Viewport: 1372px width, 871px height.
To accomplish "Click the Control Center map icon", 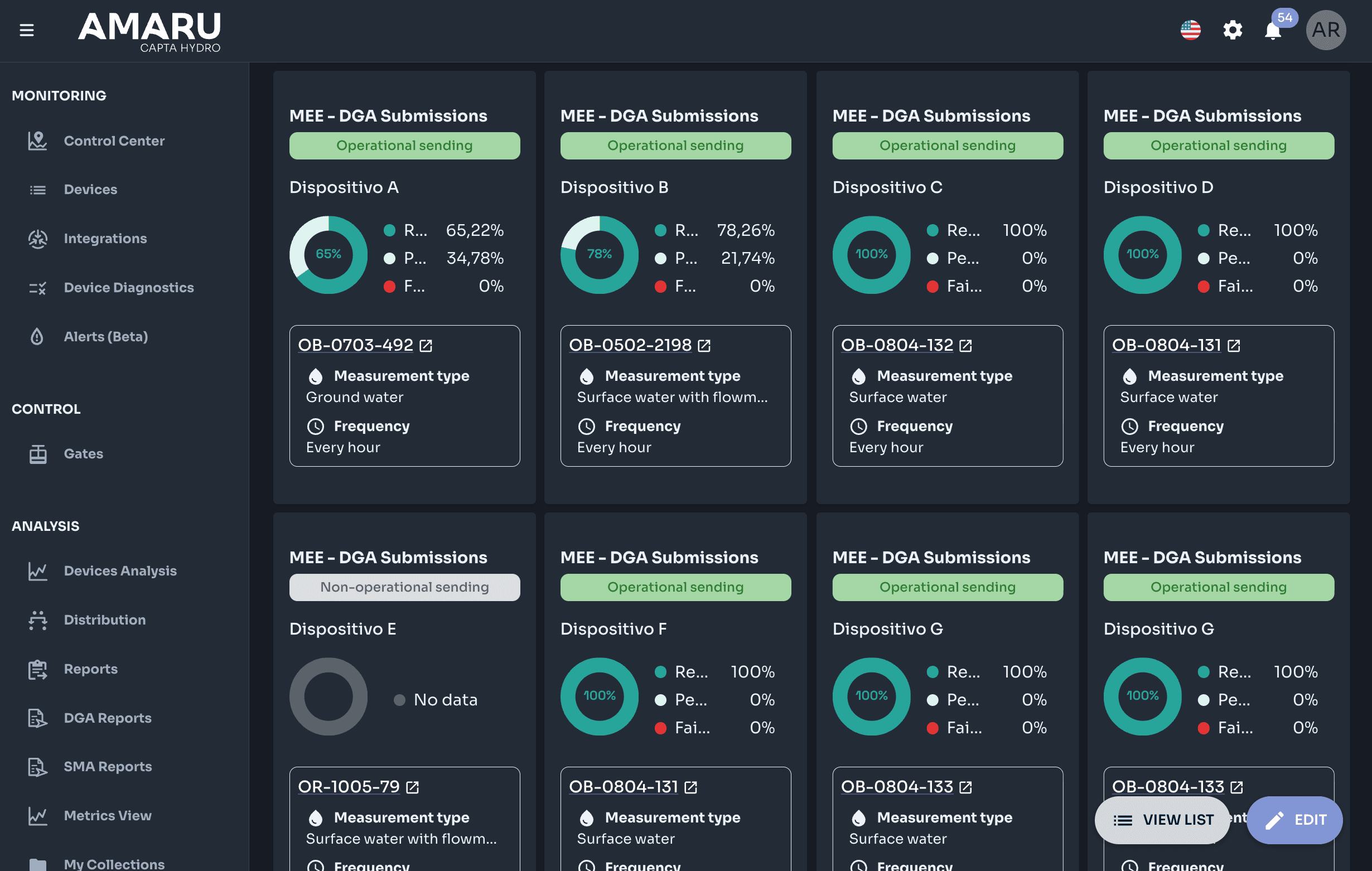I will [37, 141].
